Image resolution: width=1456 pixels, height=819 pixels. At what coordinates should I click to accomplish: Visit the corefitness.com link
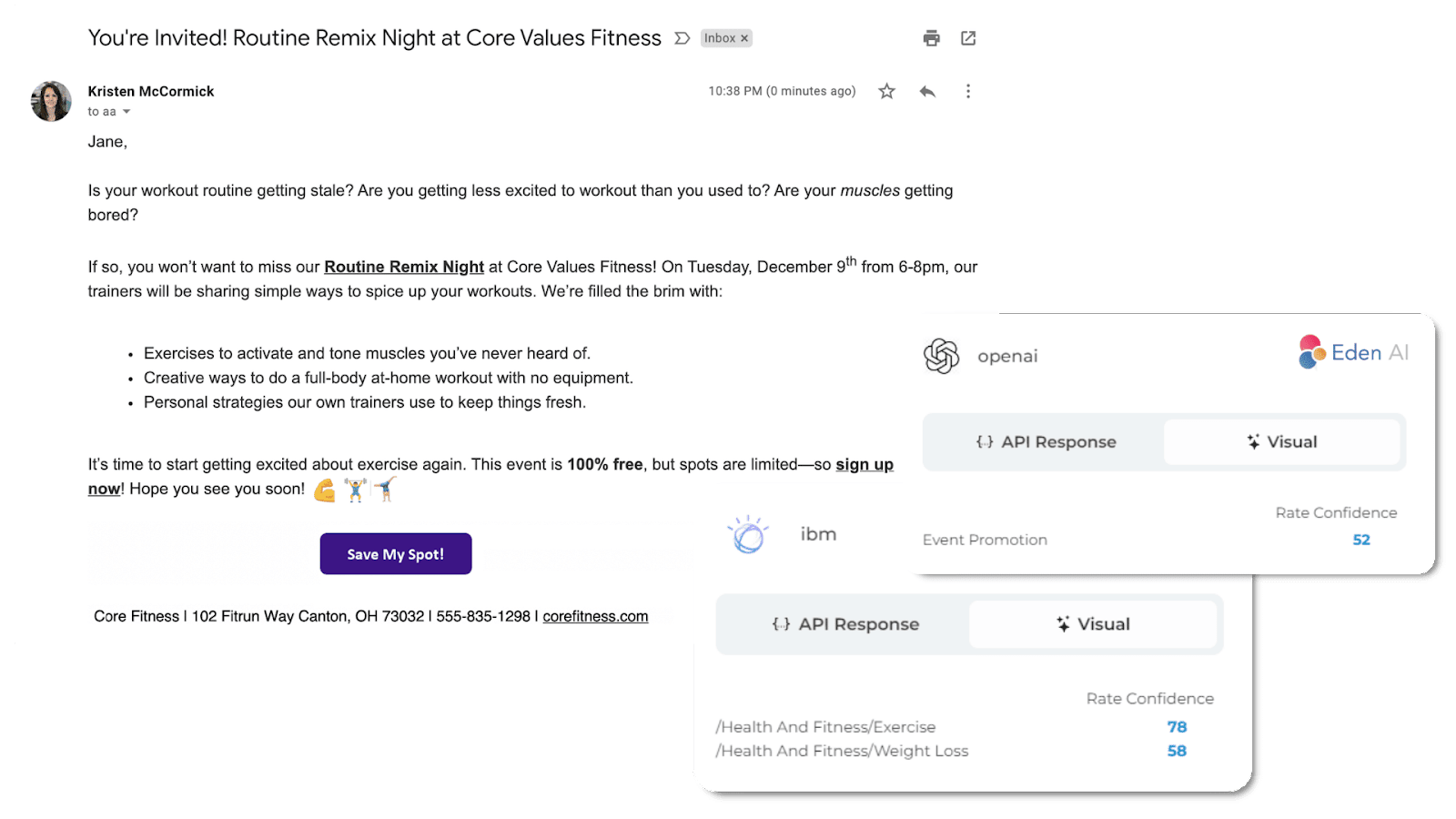pos(595,616)
